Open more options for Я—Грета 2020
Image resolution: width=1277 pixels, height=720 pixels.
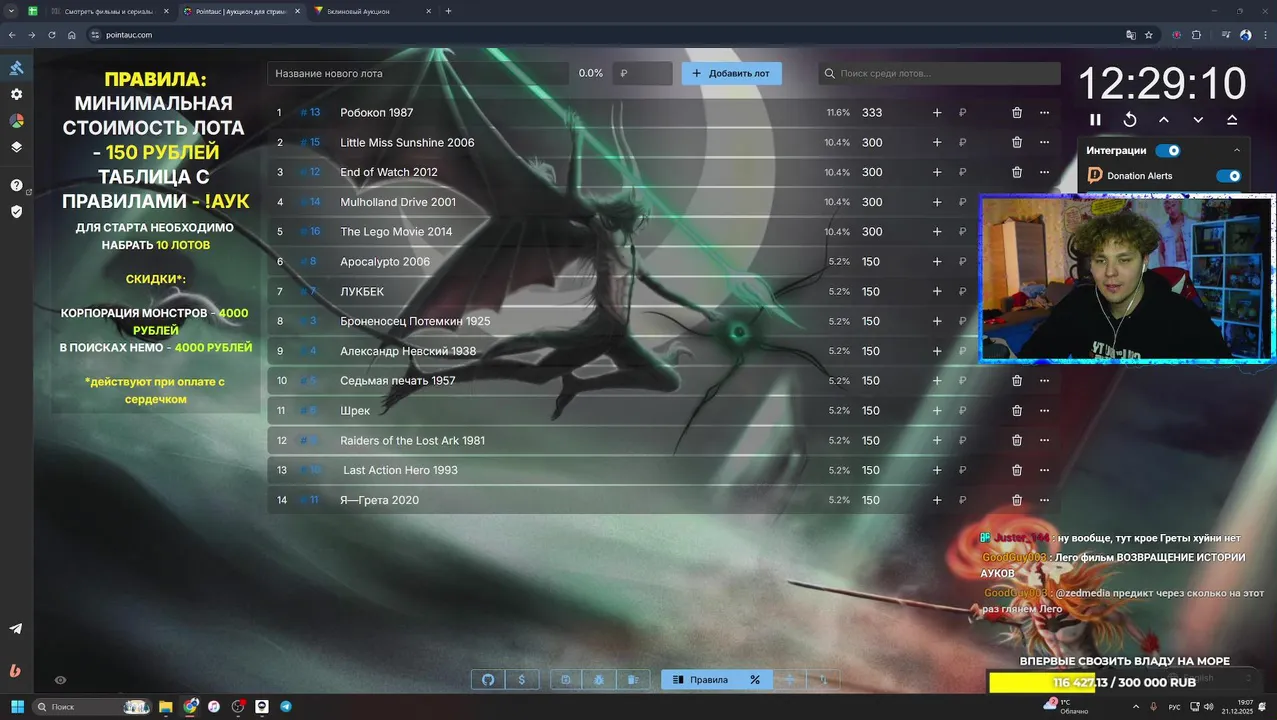1045,500
